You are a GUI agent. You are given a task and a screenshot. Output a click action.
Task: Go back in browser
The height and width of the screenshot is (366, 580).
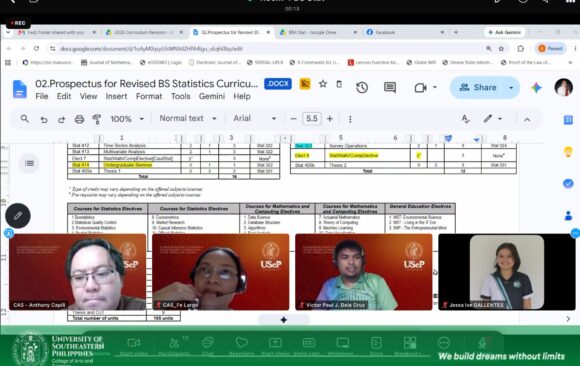9,48
